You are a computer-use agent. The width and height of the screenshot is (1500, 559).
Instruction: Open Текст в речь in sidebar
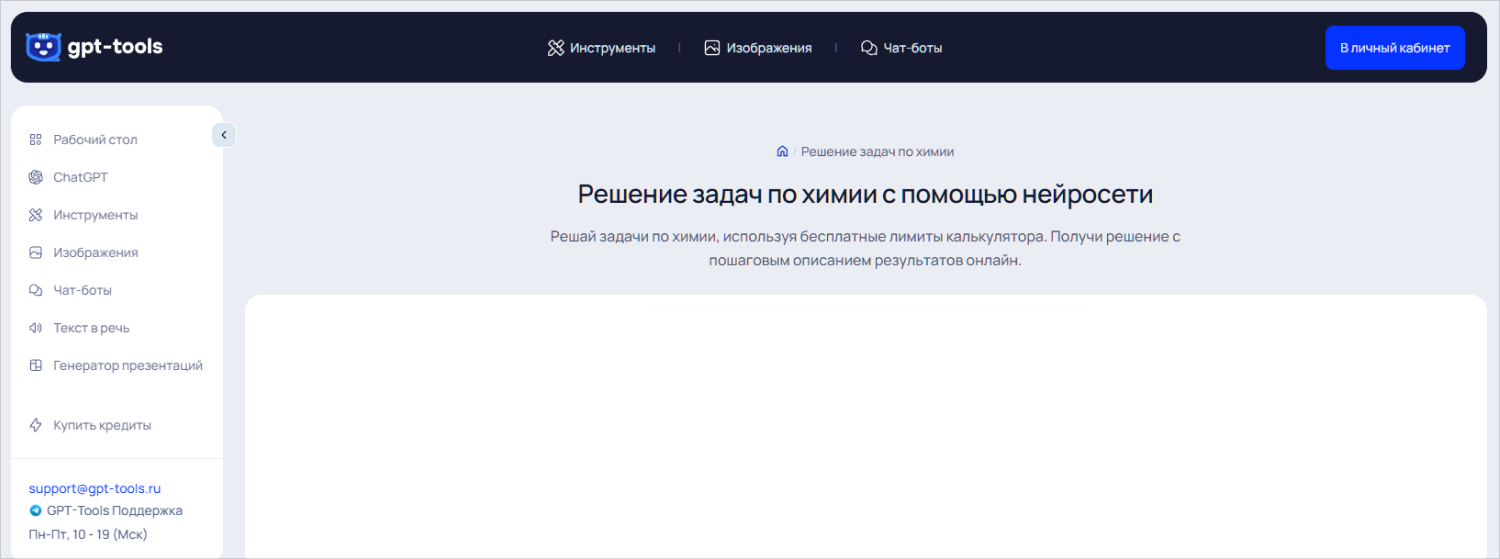(92, 328)
